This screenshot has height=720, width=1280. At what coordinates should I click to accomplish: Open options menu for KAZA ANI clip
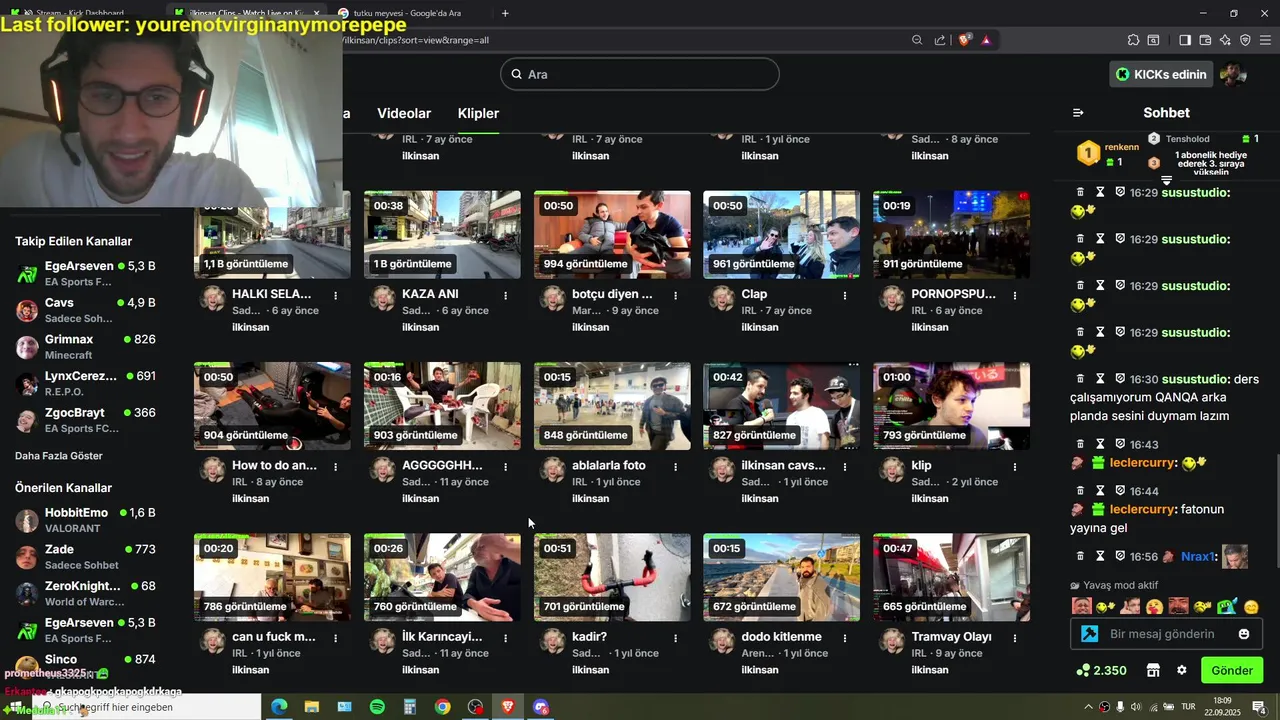(x=506, y=295)
